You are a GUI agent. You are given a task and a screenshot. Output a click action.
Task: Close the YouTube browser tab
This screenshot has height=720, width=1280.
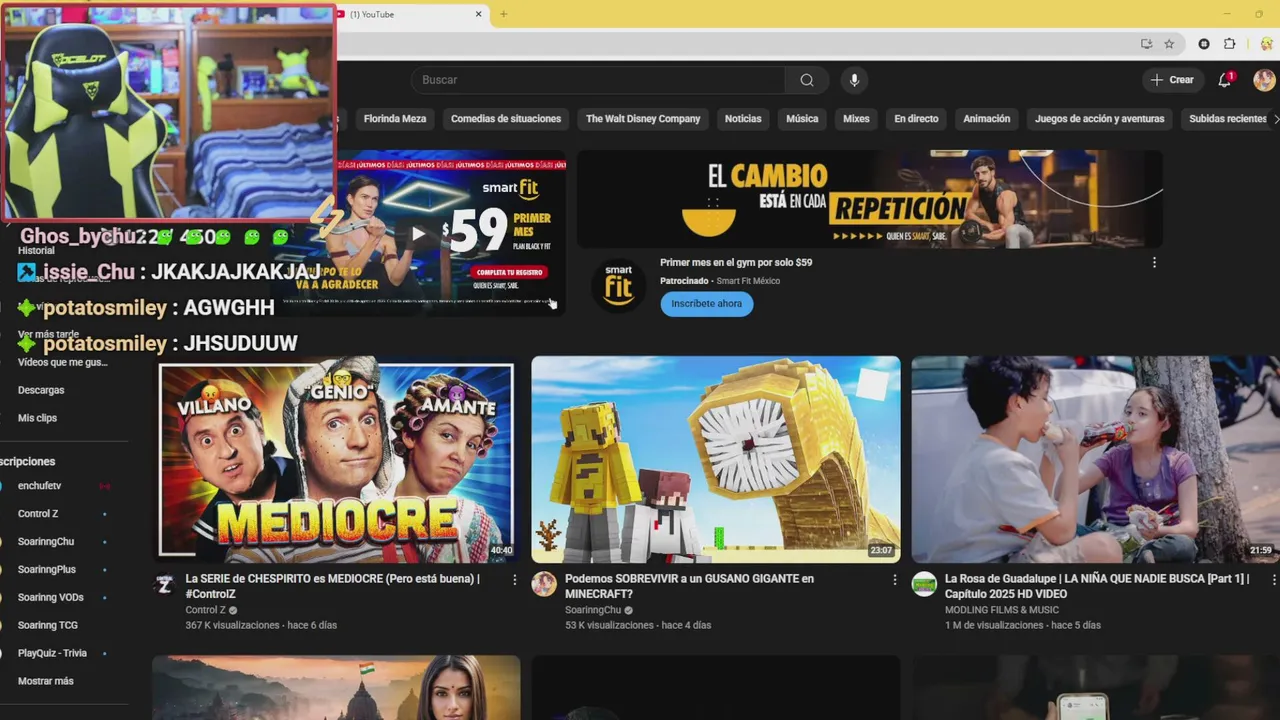(478, 14)
